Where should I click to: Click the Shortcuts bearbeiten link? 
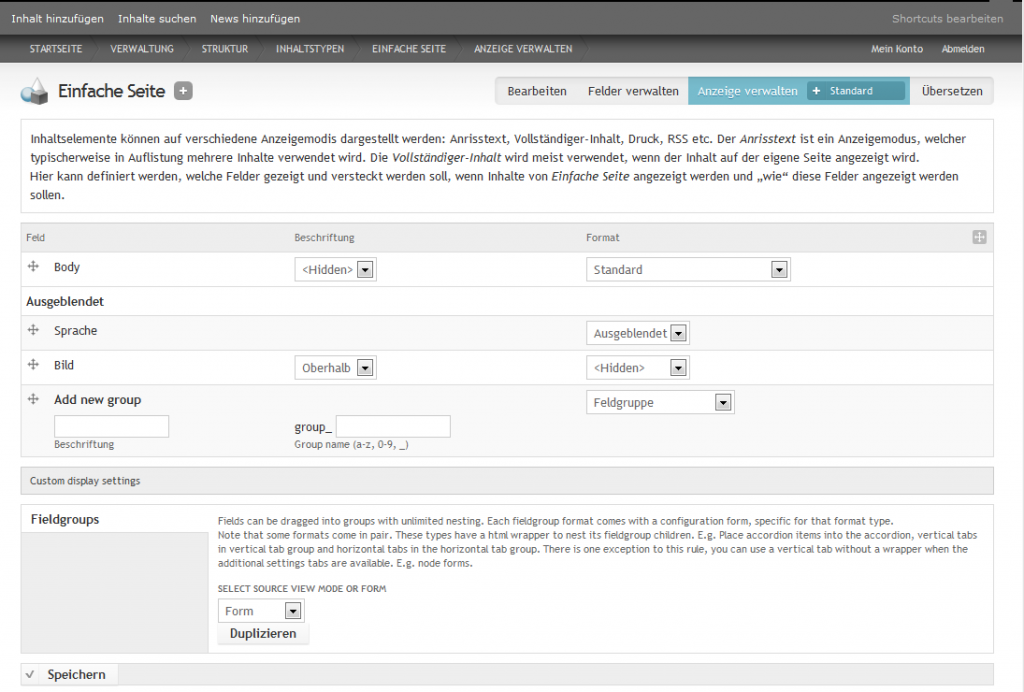click(x=947, y=19)
